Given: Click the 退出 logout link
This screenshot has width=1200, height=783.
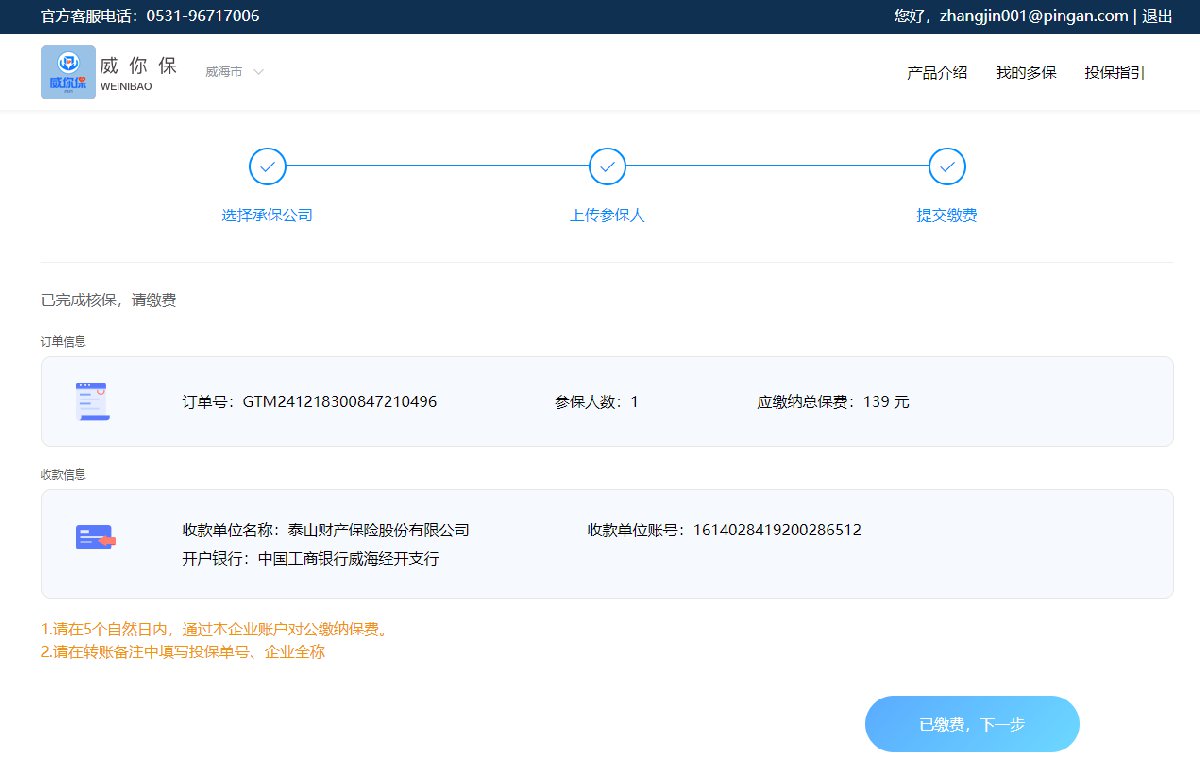Looking at the screenshot, I should pyautogui.click(x=1157, y=16).
